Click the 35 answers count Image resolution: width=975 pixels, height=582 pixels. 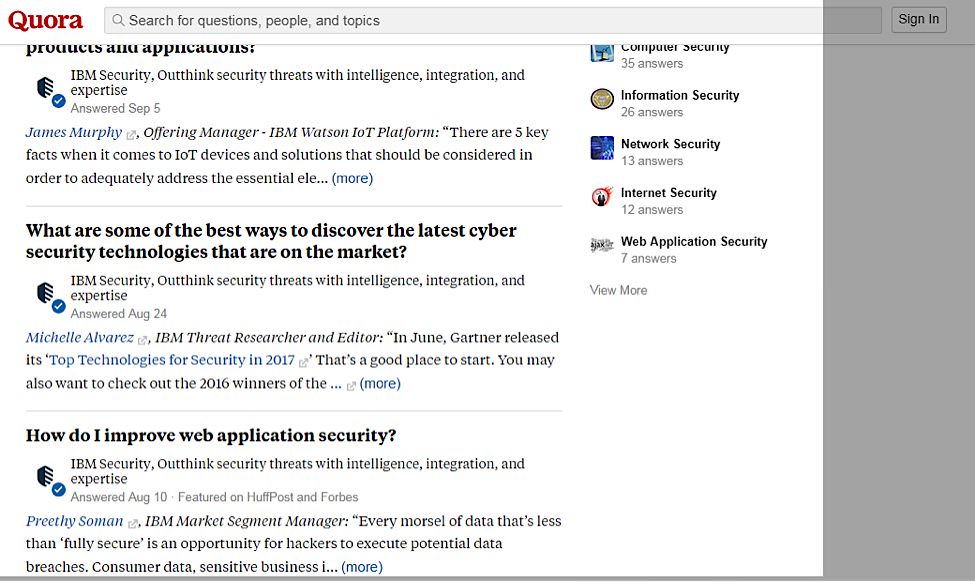652,63
